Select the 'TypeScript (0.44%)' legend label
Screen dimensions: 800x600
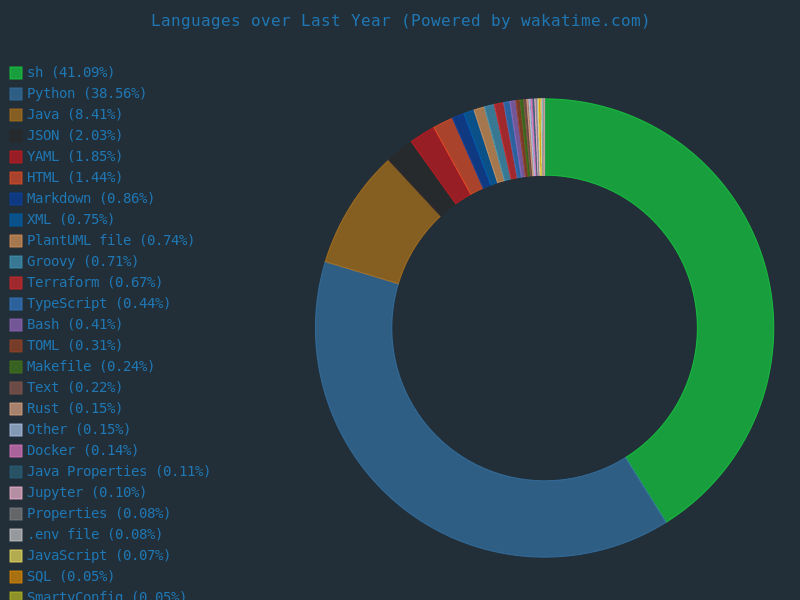[x=98, y=303]
